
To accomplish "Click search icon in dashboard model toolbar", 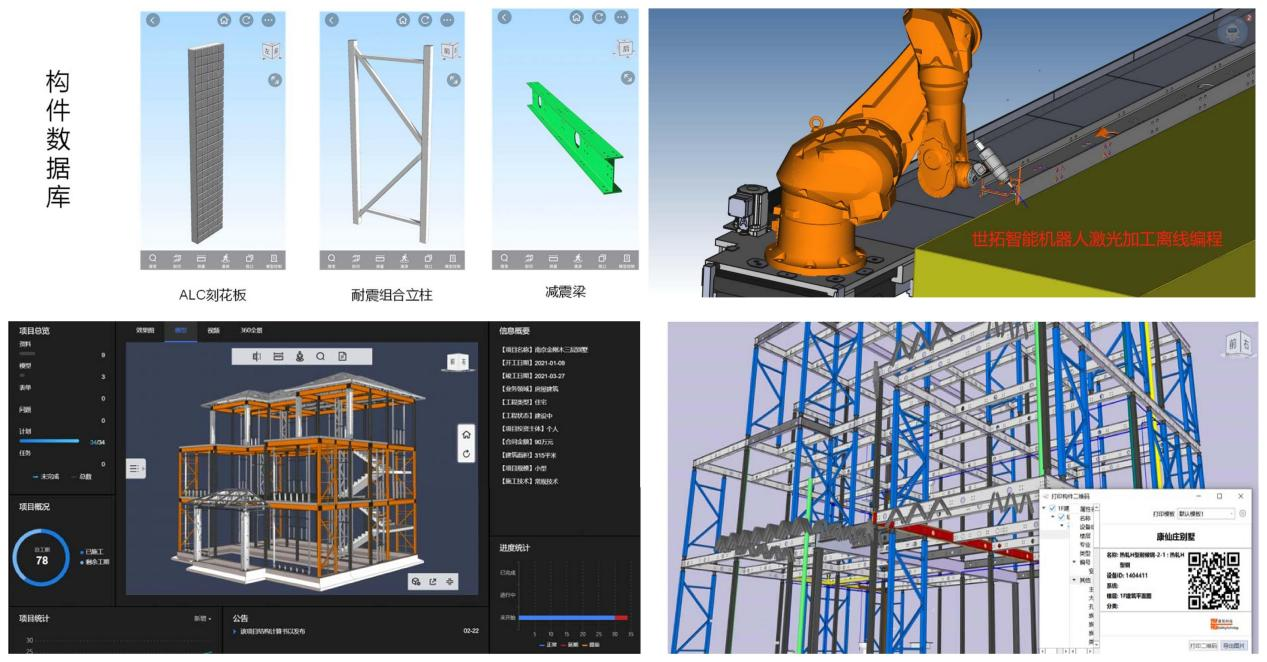I will pos(320,356).
